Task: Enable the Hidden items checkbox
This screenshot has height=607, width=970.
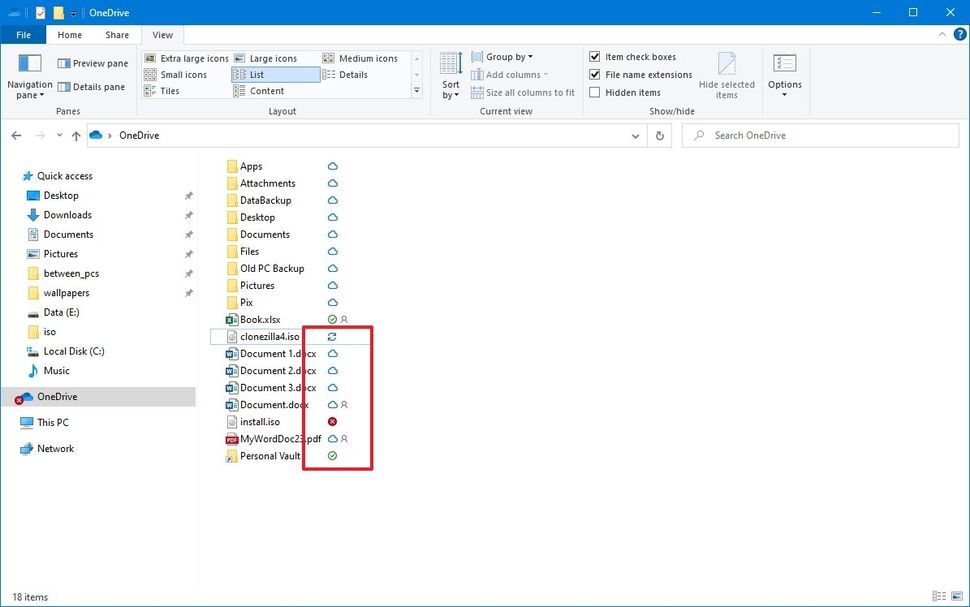Action: [x=595, y=91]
